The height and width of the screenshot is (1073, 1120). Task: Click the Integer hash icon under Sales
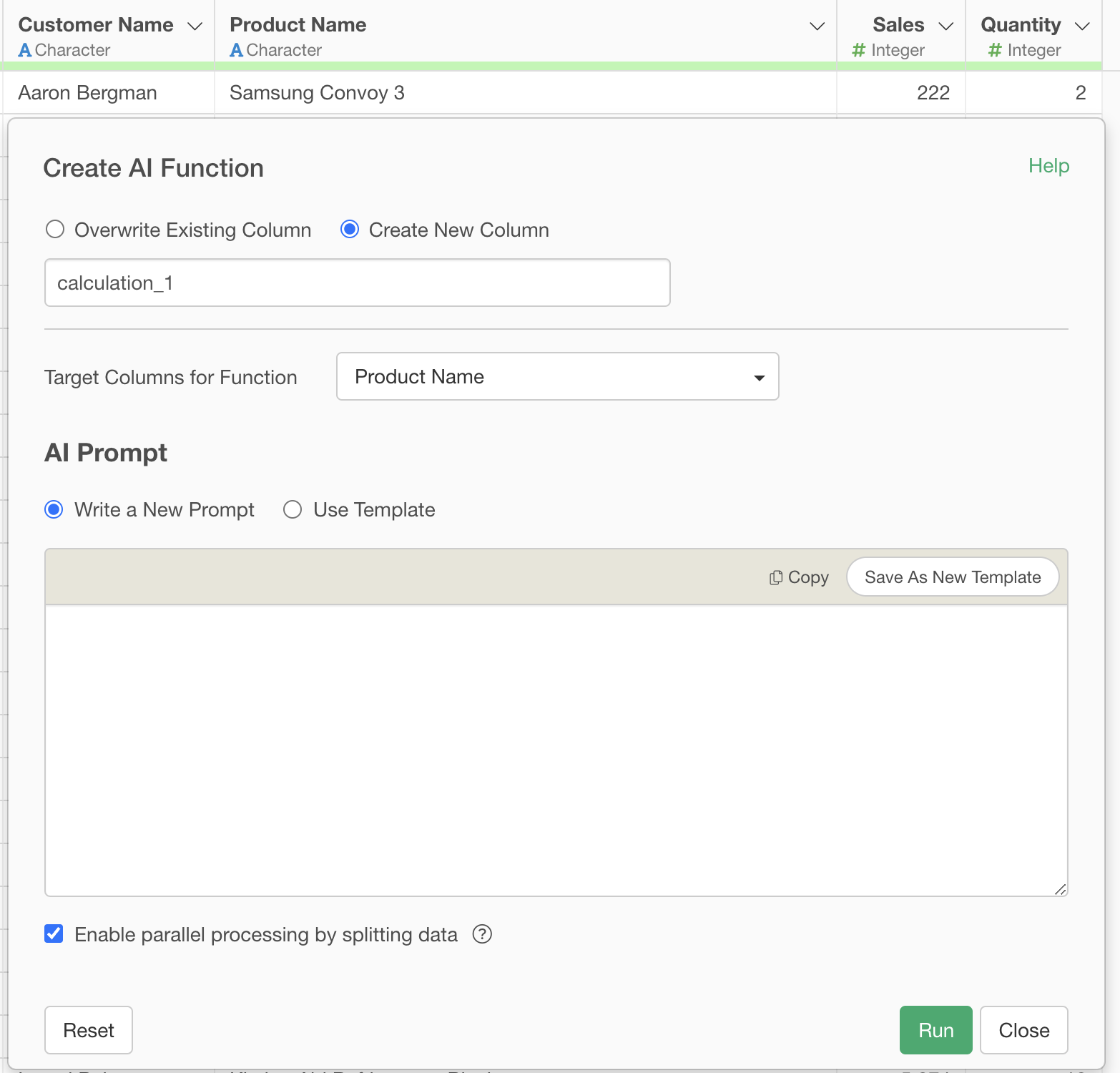pos(859,50)
